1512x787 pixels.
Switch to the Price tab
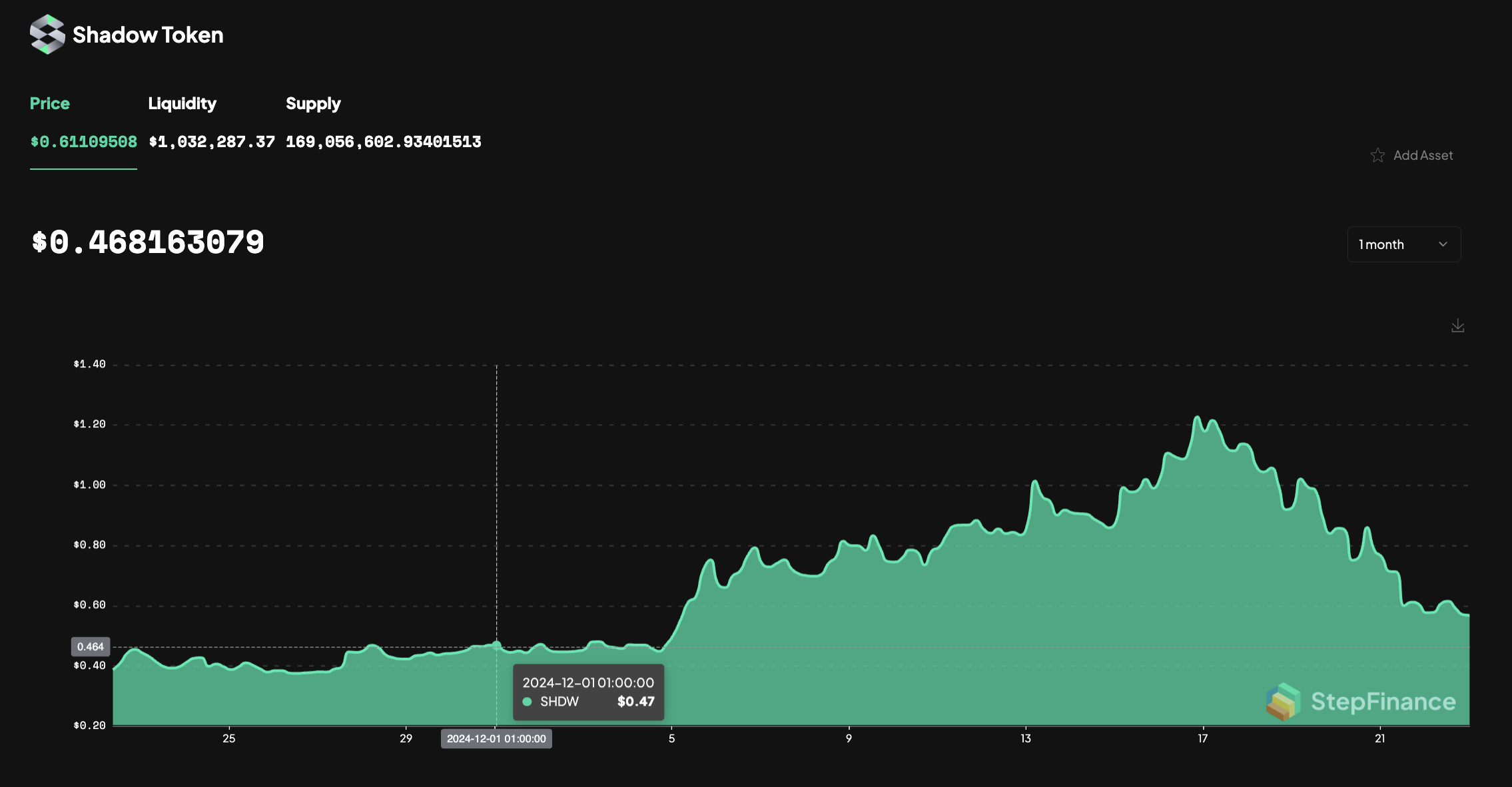pos(49,103)
